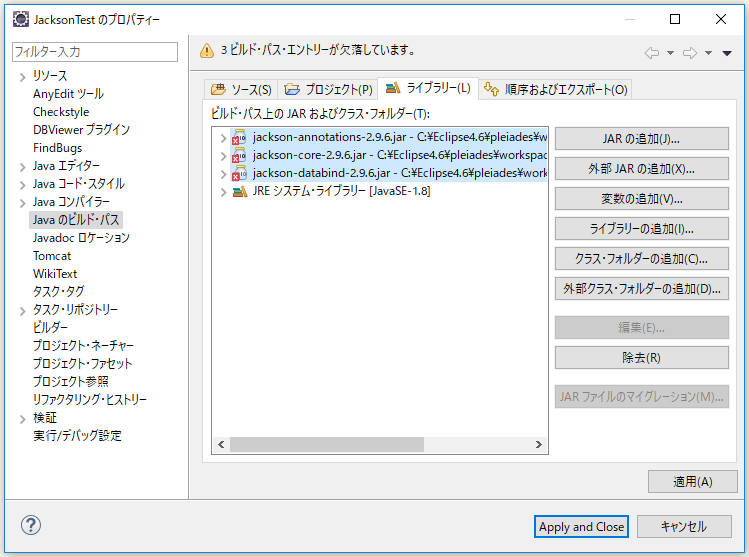Select タスク・タグ in the tree
Screen dimensions: 749x557
(58, 292)
